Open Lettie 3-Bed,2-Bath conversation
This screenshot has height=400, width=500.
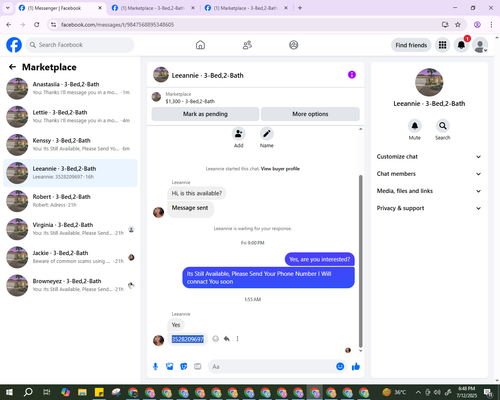tap(70, 116)
